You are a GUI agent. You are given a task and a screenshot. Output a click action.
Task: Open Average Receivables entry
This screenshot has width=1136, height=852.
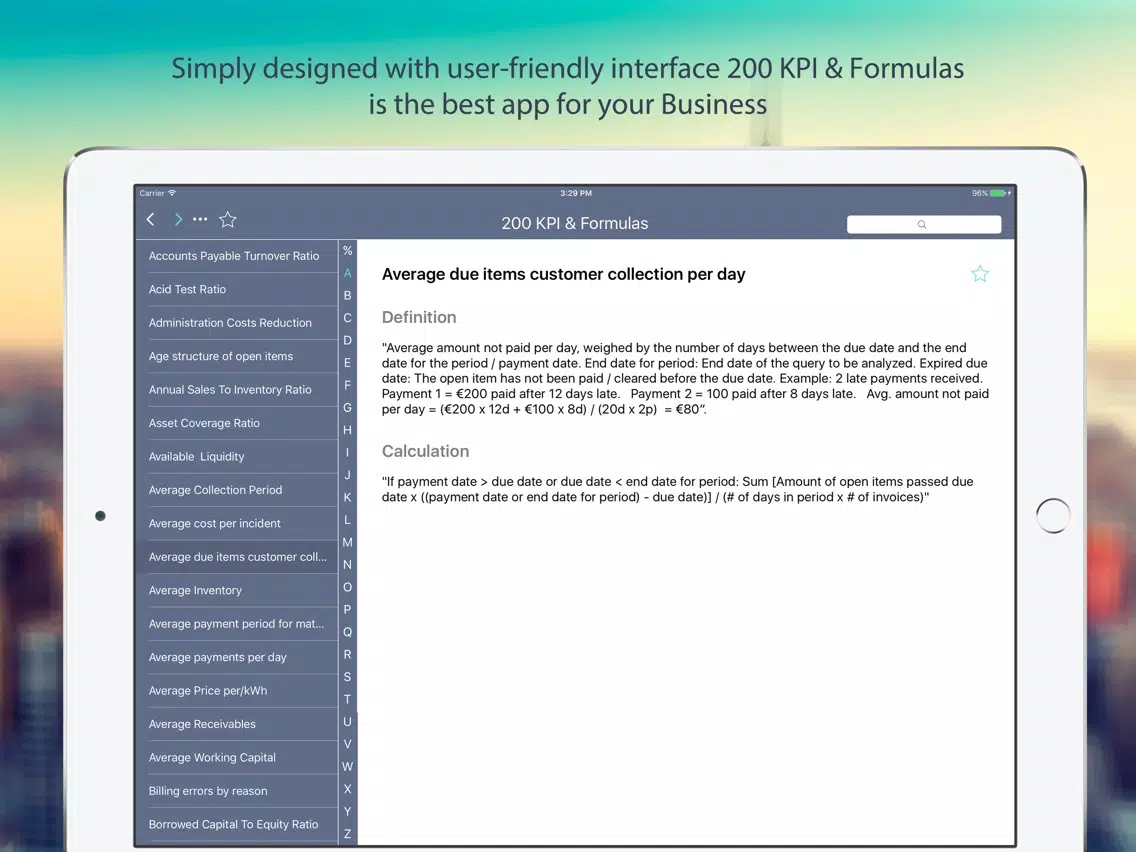click(x=236, y=724)
